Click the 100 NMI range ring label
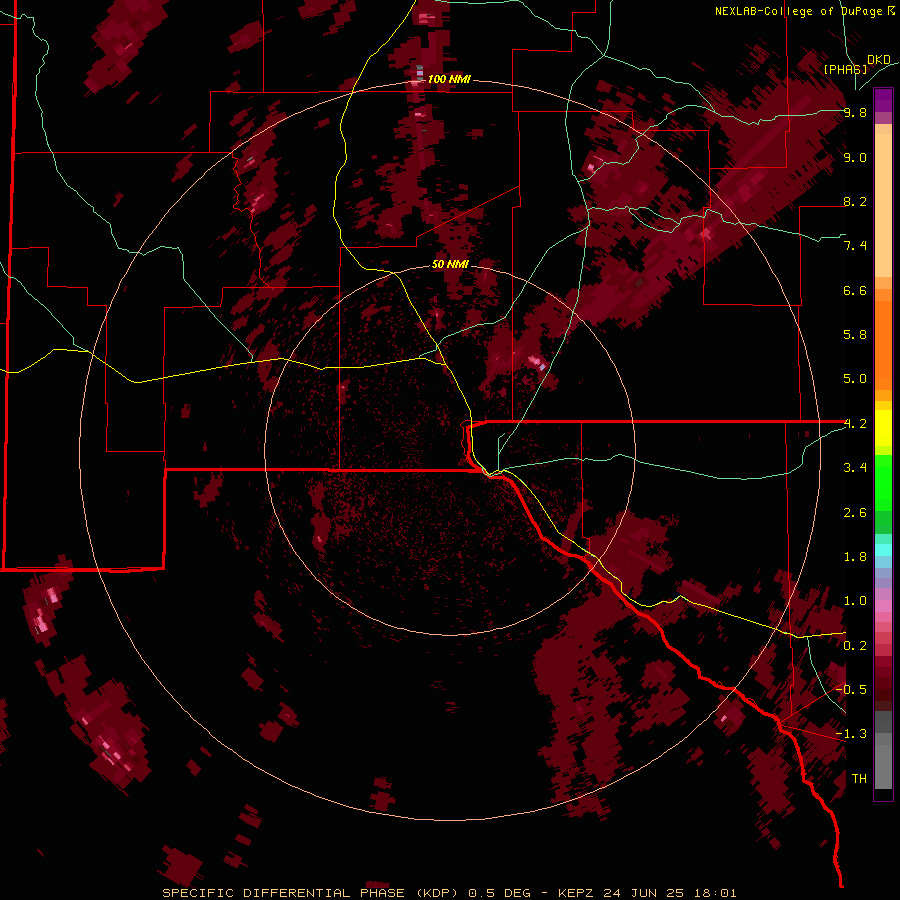The height and width of the screenshot is (900, 900). click(x=449, y=79)
